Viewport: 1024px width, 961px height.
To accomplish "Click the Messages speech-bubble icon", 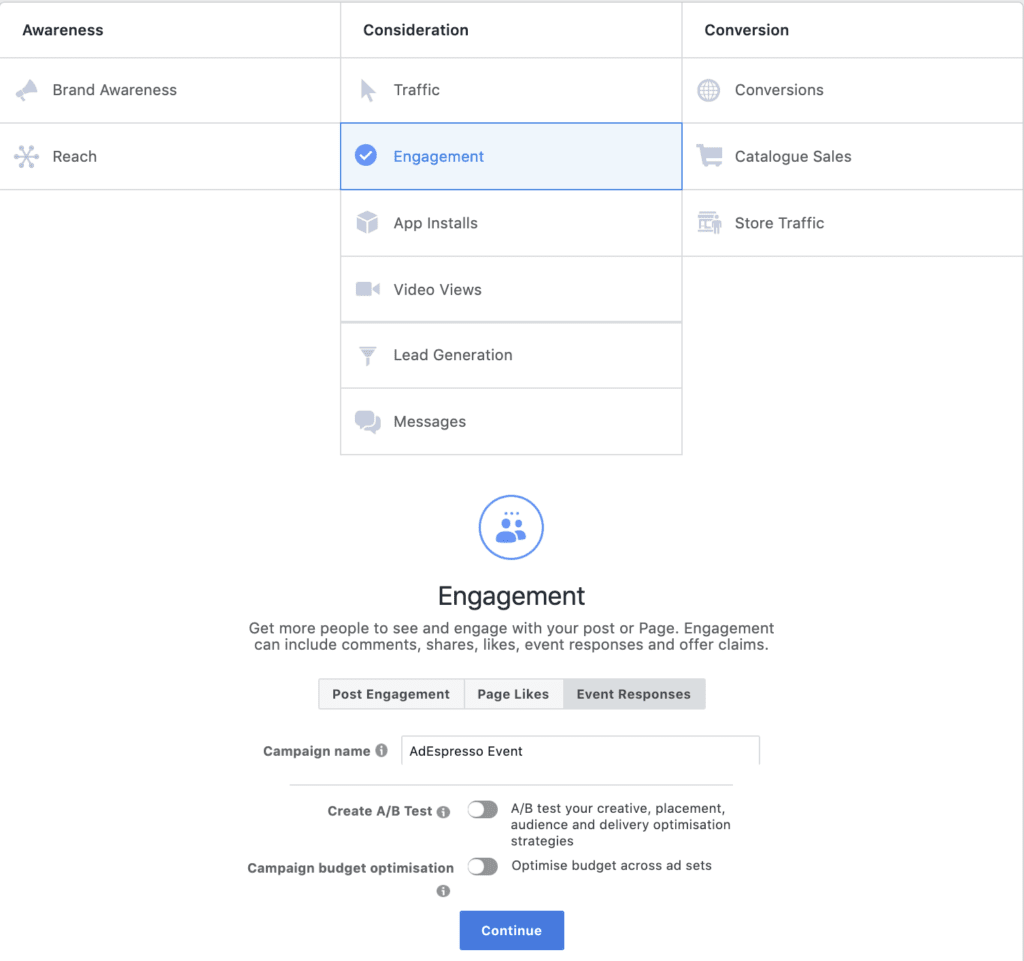I will pyautogui.click(x=367, y=421).
